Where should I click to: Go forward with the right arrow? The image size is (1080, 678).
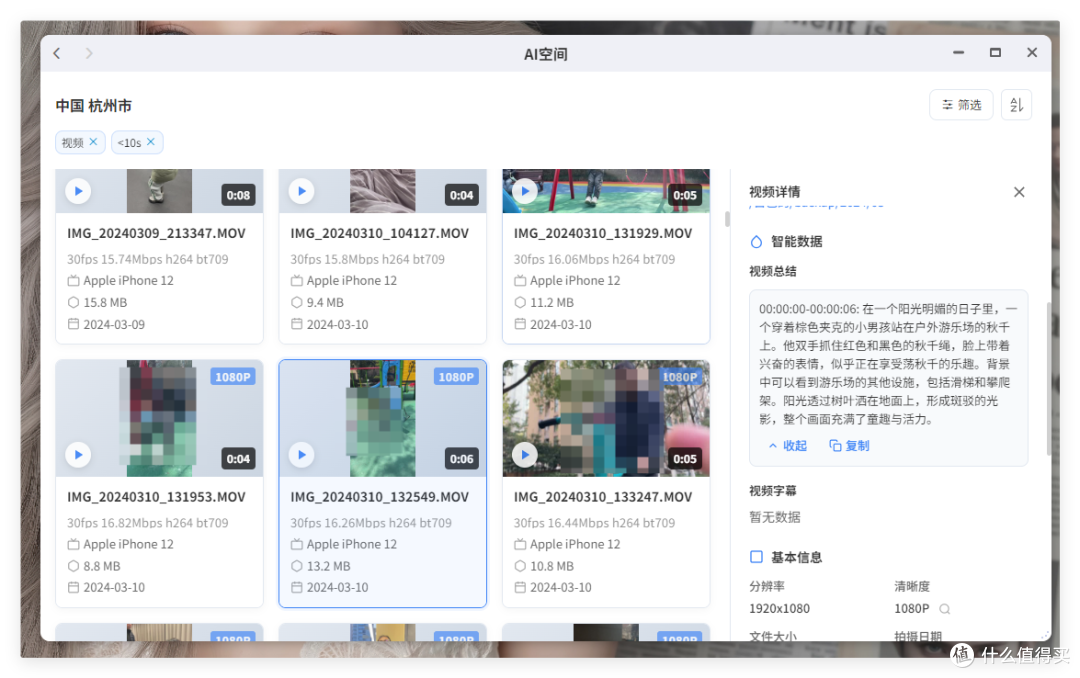click(x=89, y=53)
